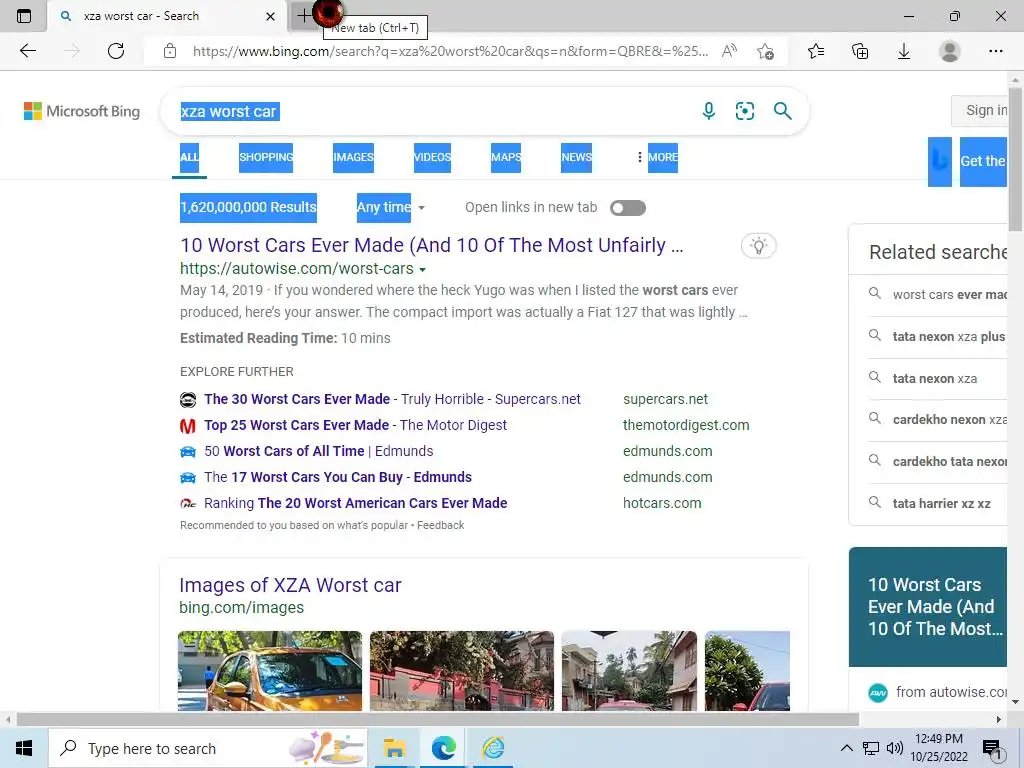Expand the Any time filter dropdown
Viewport: 1024px width, 768px height.
390,208
